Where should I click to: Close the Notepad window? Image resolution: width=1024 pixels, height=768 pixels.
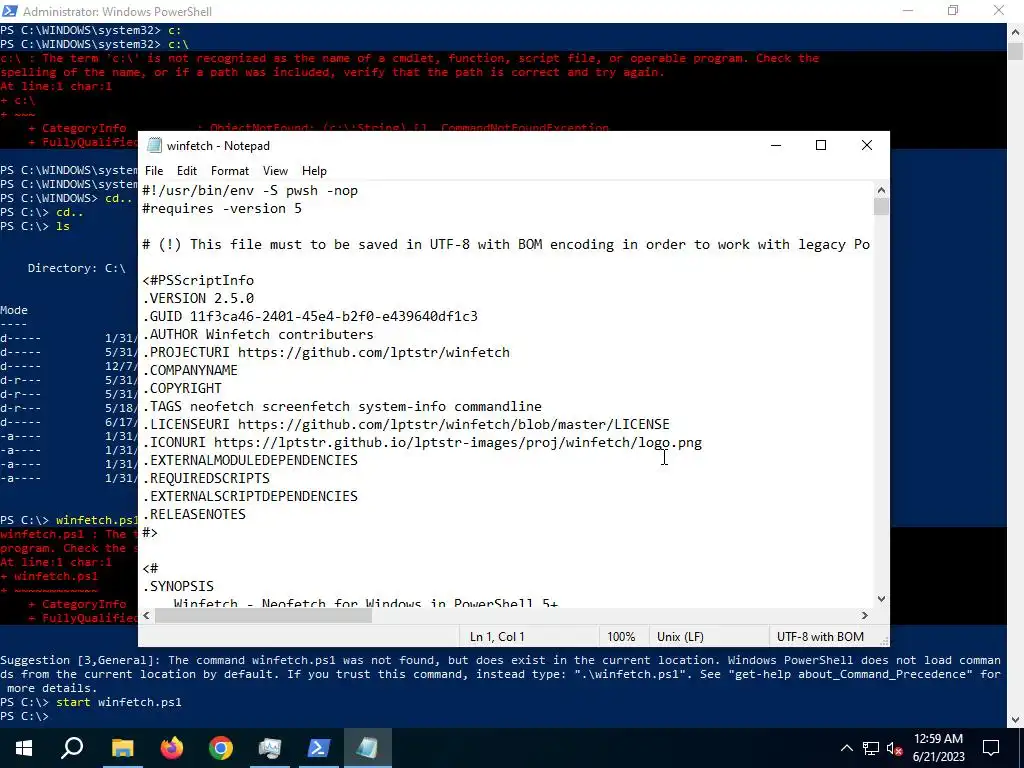click(x=867, y=145)
